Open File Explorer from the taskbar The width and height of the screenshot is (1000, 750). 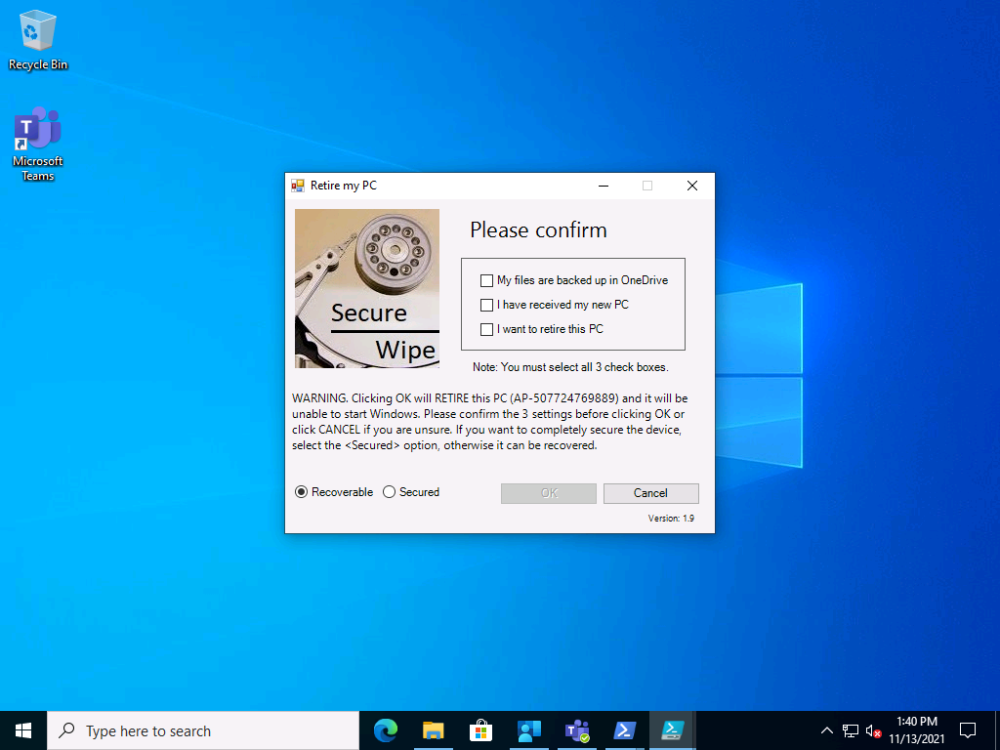click(x=433, y=731)
